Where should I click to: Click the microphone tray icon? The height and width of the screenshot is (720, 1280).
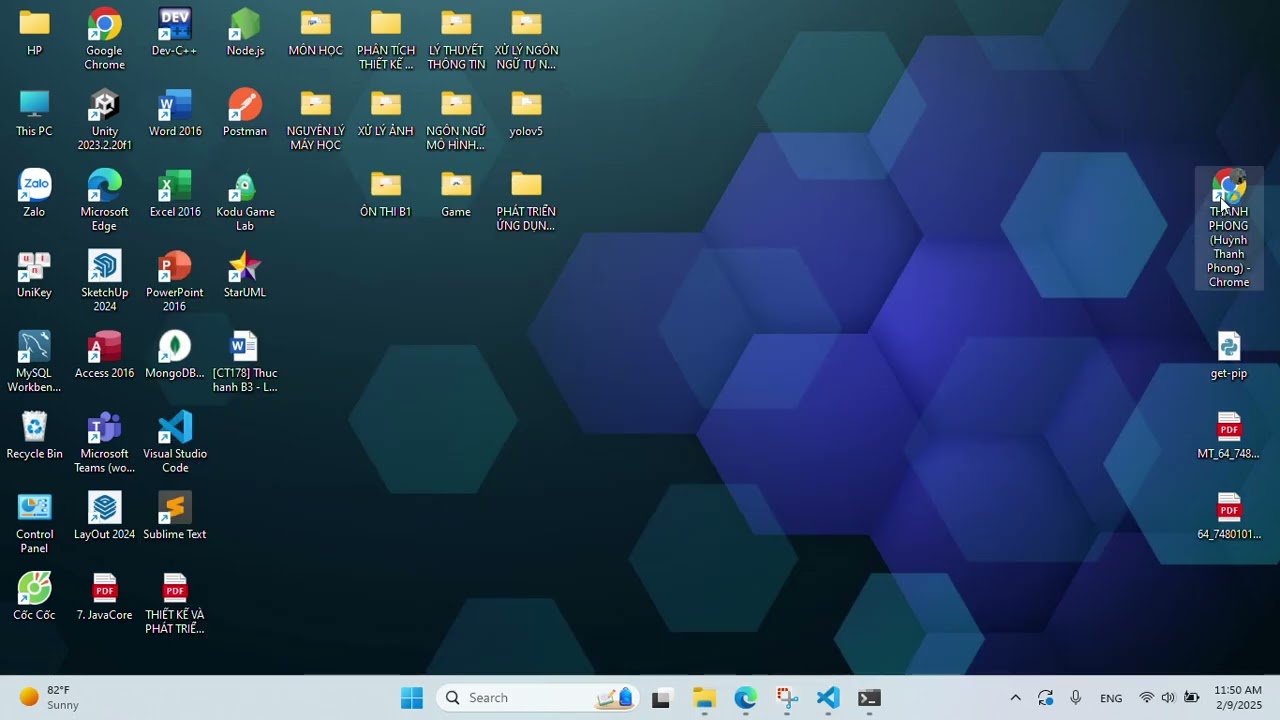click(1075, 698)
